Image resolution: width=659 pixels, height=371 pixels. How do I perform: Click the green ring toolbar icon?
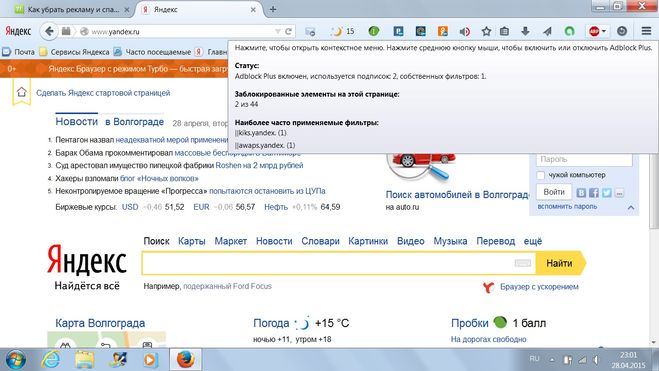coord(569,31)
